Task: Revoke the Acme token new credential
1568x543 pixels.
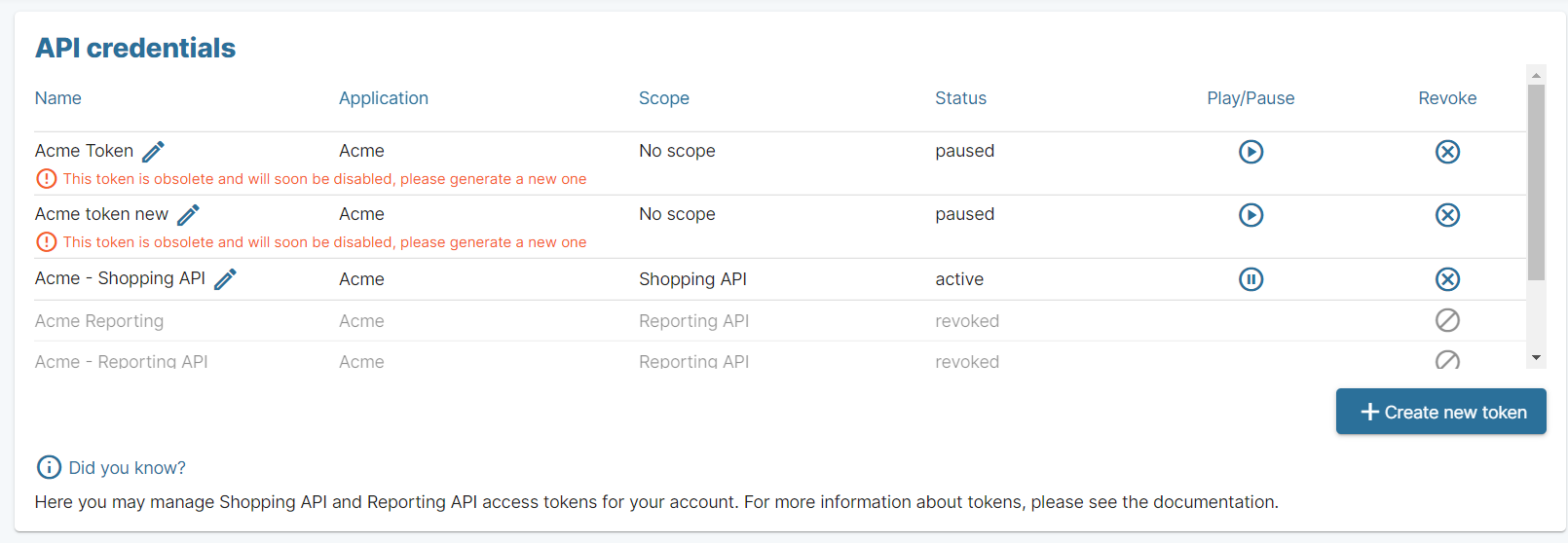Action: point(1447,215)
